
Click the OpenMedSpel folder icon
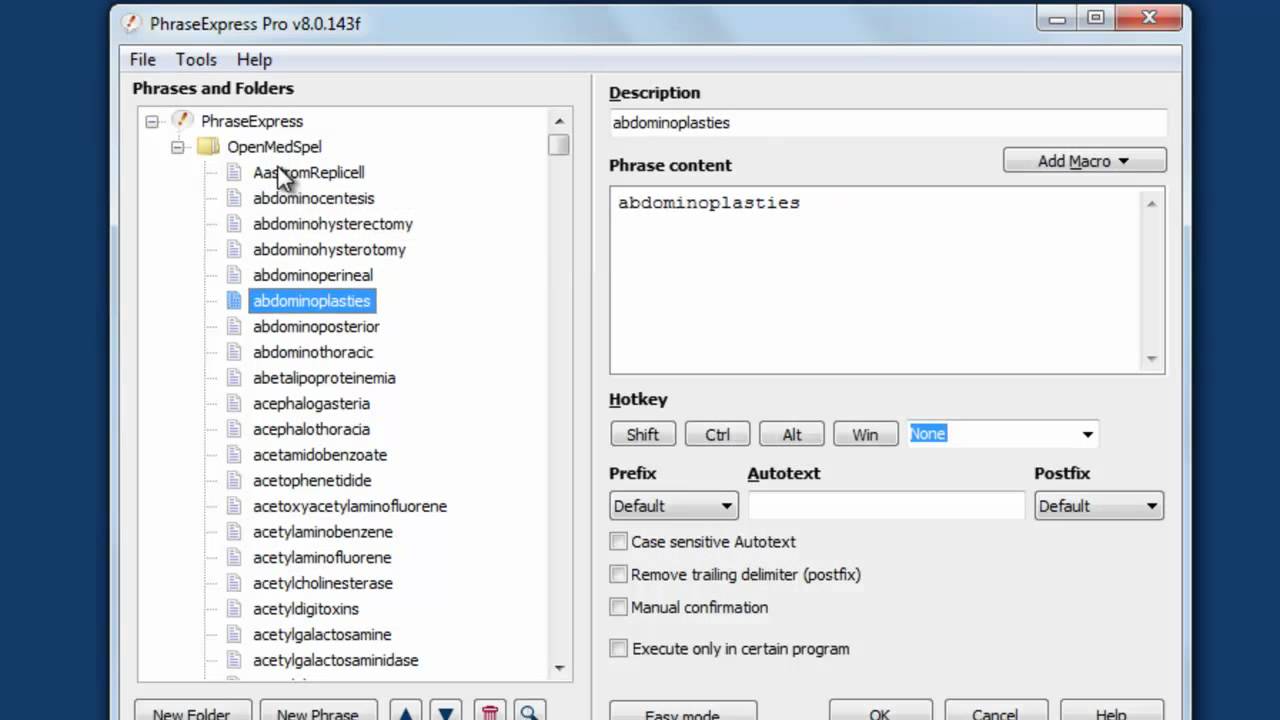click(208, 146)
